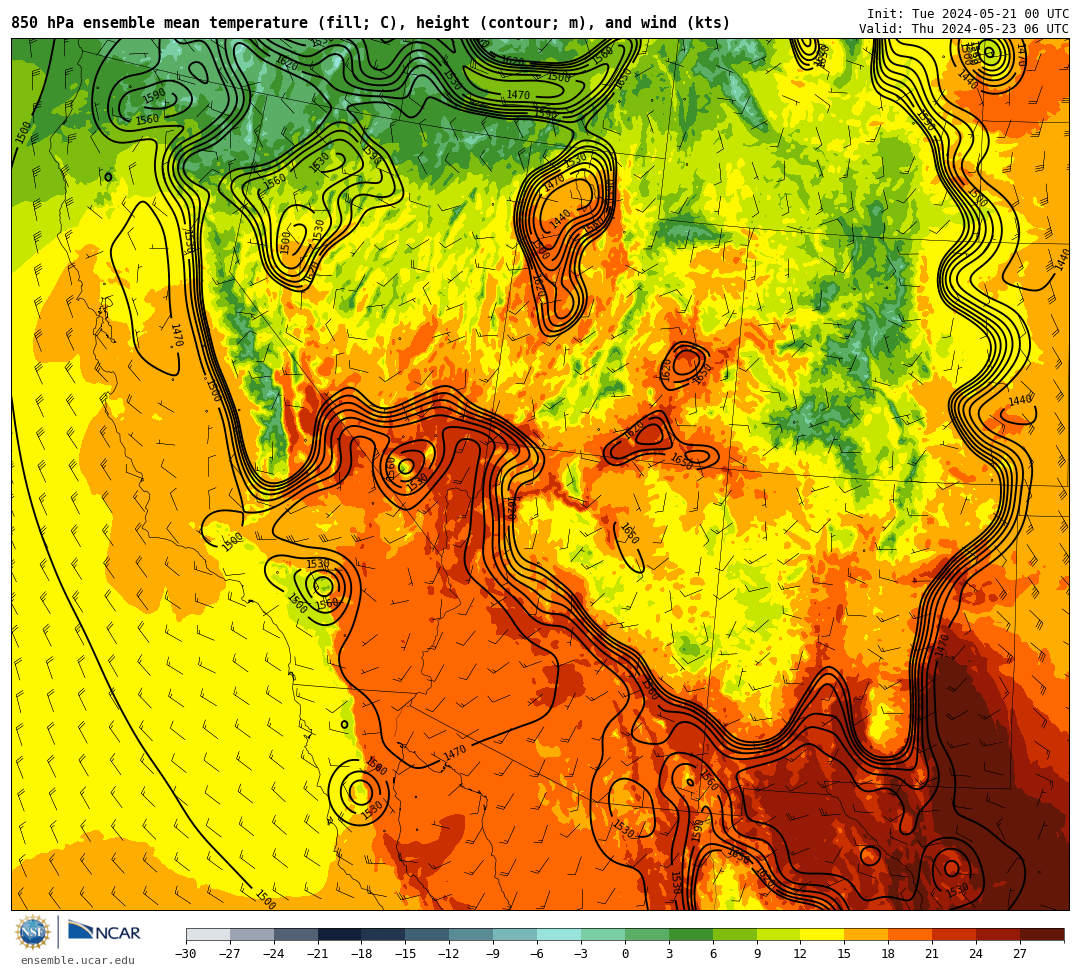1080x973 pixels.
Task: Pick the dark red swatch between 24 and 27
Action: coord(999,934)
